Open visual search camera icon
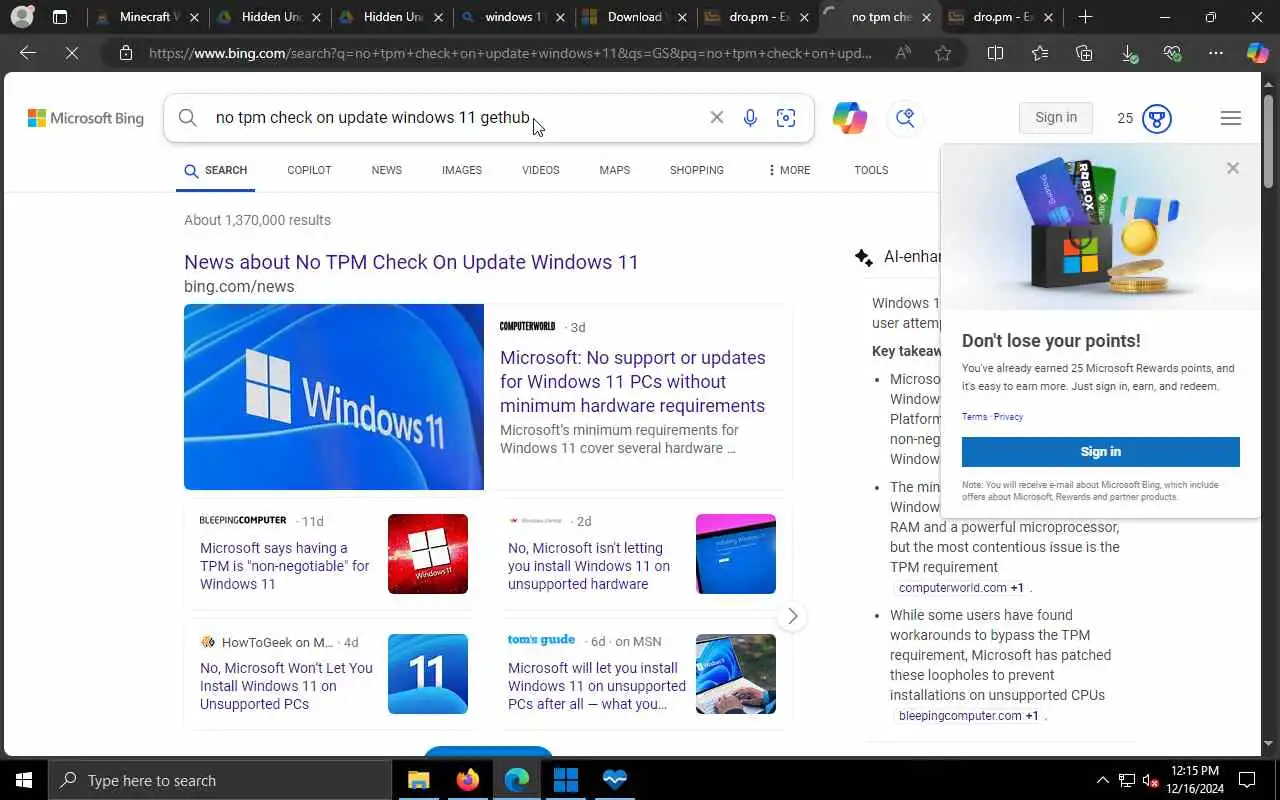Screen dimensions: 1280x800 (x=786, y=118)
